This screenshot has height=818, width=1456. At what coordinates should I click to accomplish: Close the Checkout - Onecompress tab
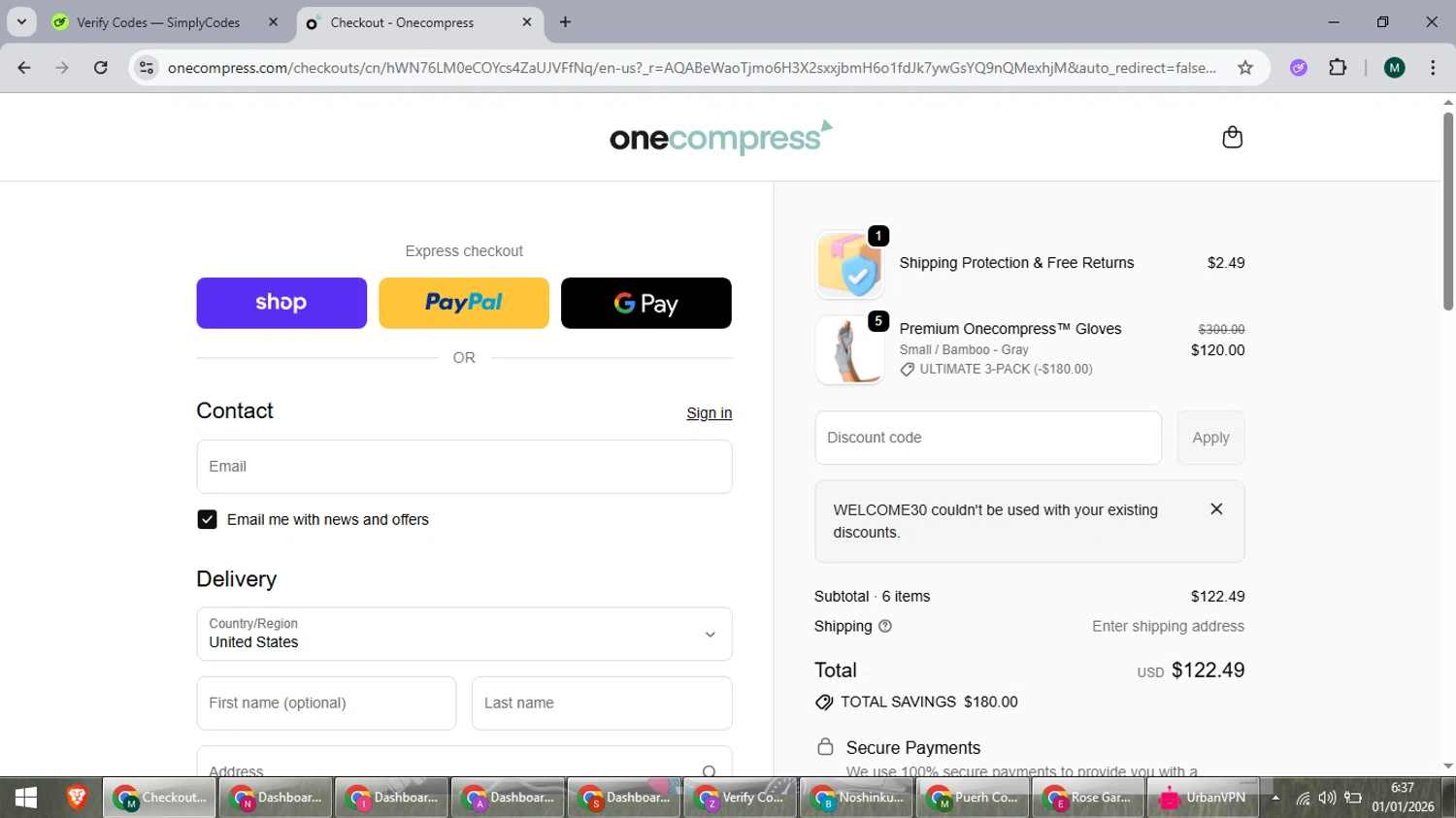(x=527, y=22)
